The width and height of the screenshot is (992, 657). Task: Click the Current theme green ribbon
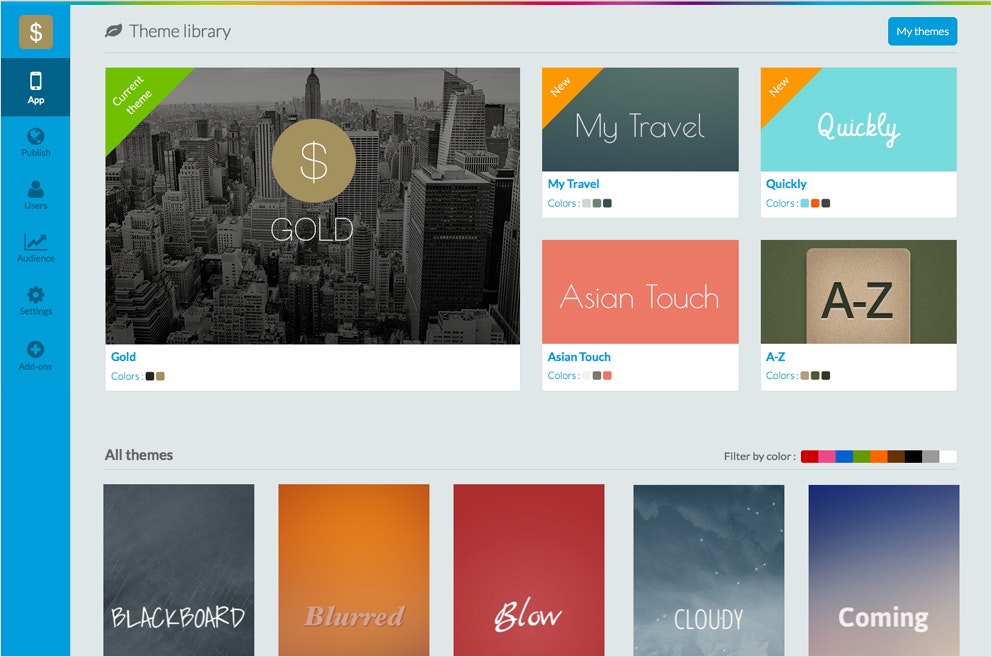(136, 98)
